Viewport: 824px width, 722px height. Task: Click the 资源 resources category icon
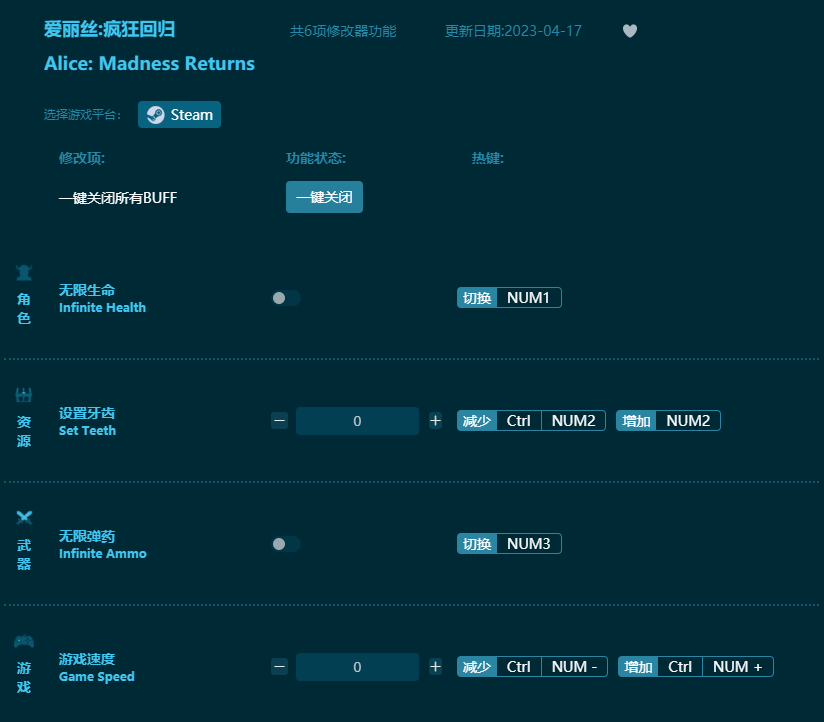[24, 395]
